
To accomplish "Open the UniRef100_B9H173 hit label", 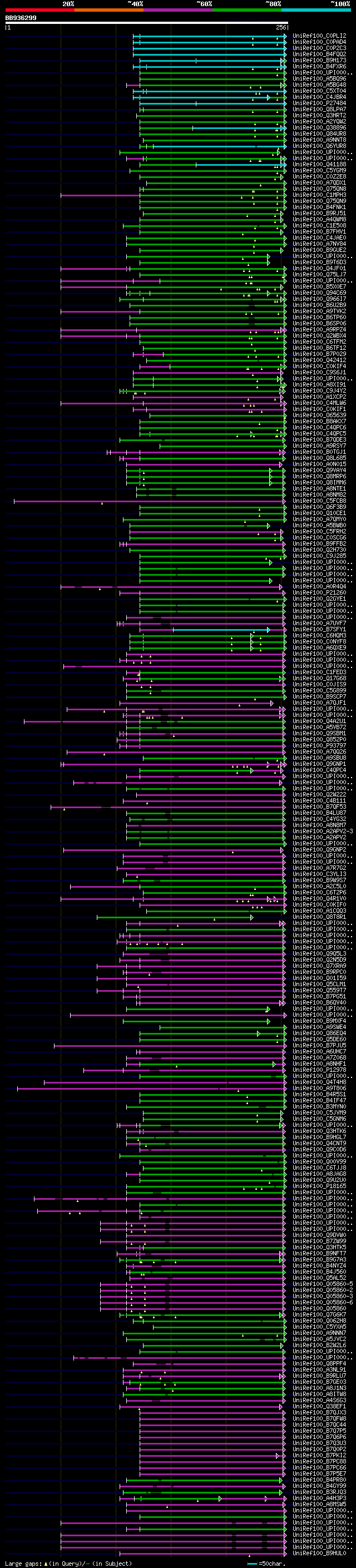I will coord(319,60).
